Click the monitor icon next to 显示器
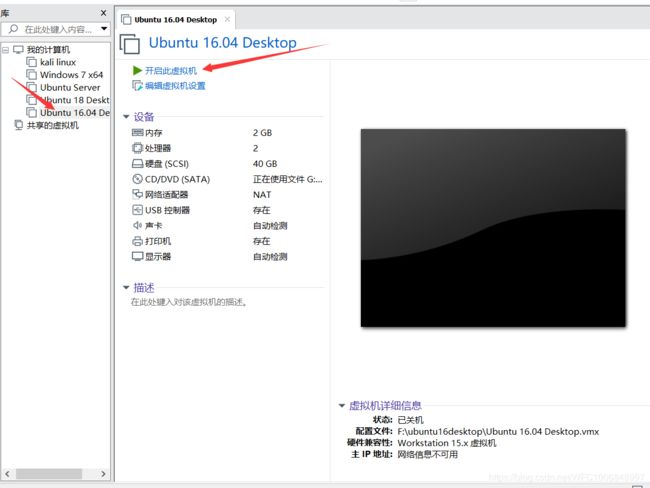 (137, 256)
